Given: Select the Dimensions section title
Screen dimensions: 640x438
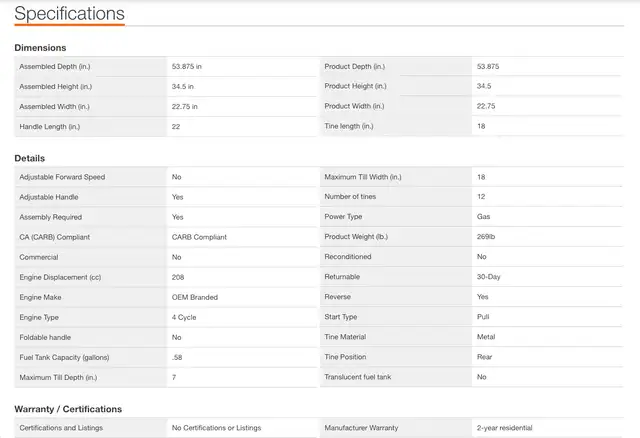Looking at the screenshot, I should [40, 48].
